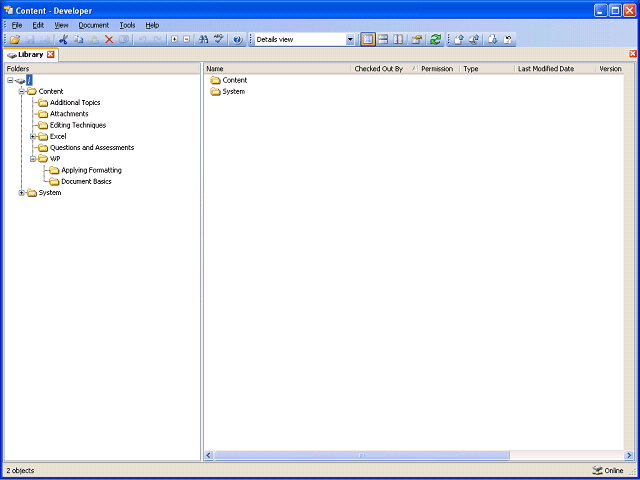
Task: Select Editing Techniques folder in tree
Action: (78, 125)
